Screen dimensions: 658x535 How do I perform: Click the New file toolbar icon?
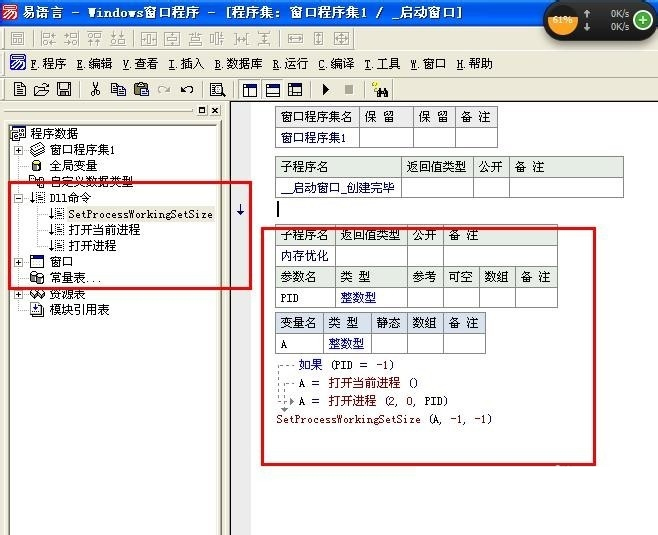pos(19,89)
